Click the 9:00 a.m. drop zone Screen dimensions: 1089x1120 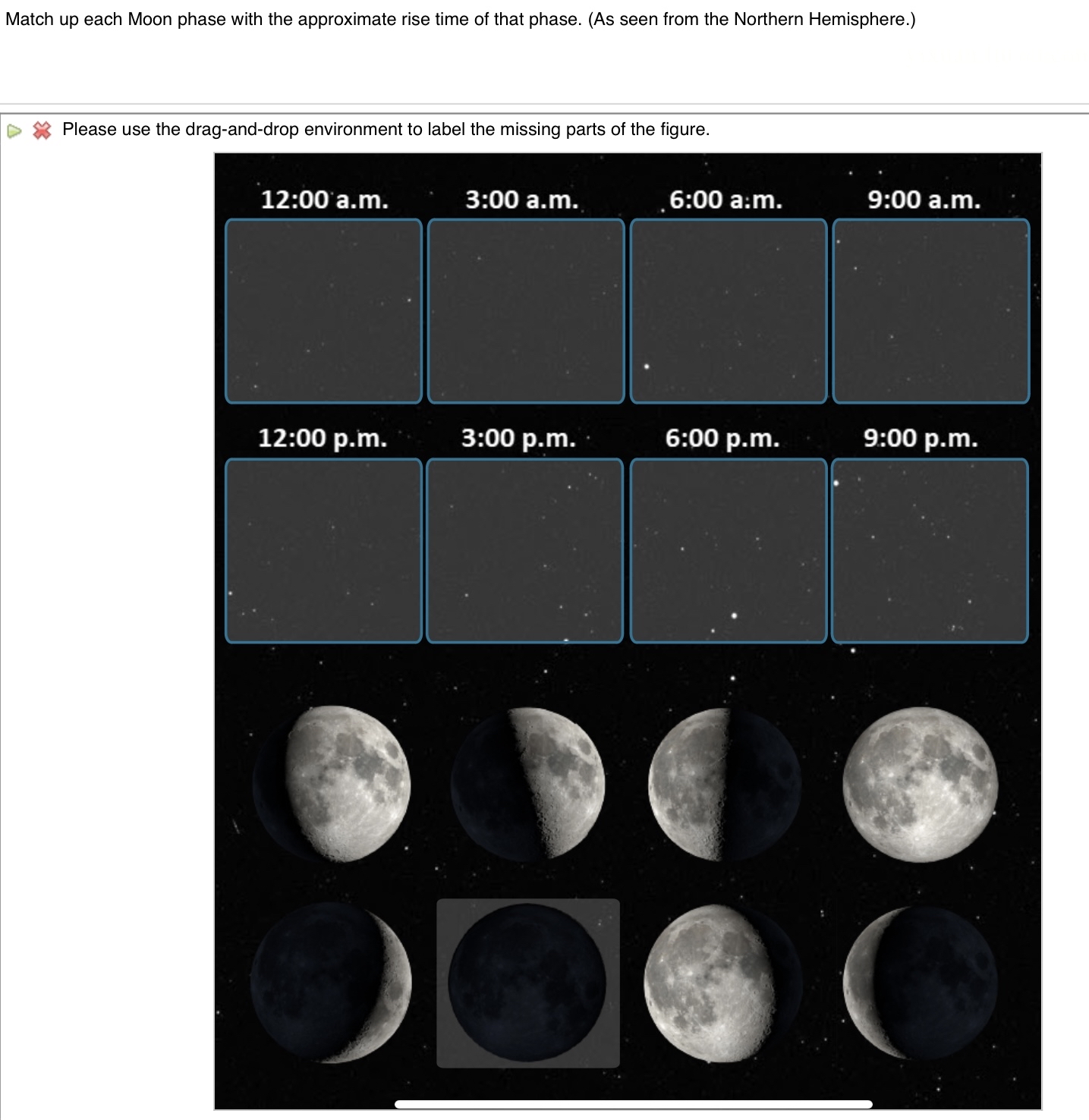pyautogui.click(x=930, y=310)
